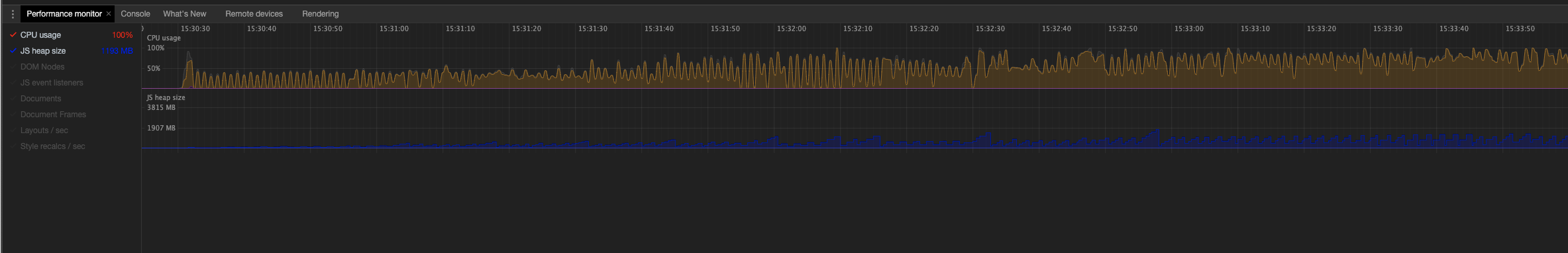This screenshot has height=253, width=1568.
Task: Click the 15:32:00 timeline marker
Action: [x=791, y=29]
